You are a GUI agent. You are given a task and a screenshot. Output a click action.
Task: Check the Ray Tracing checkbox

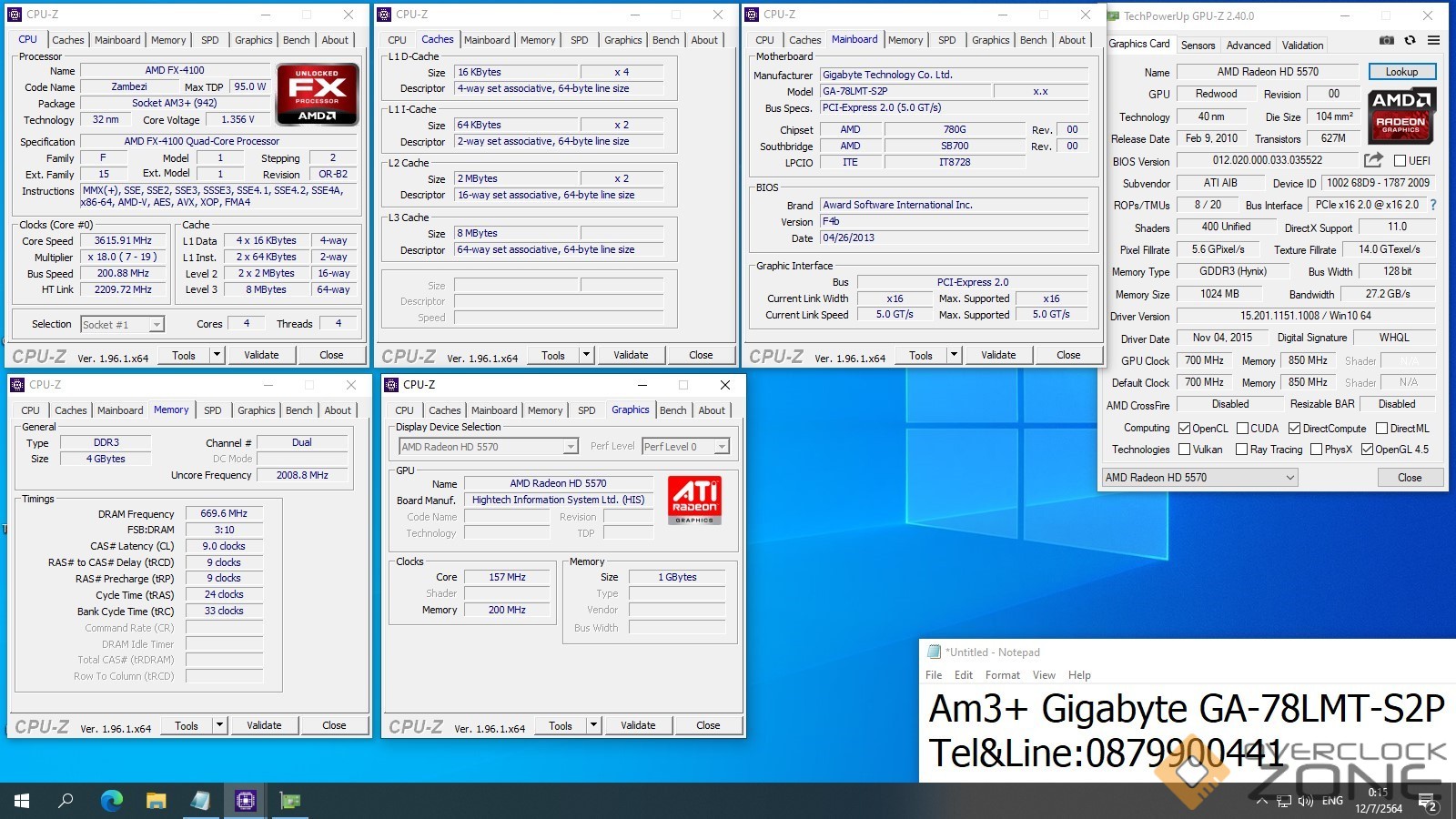(1241, 450)
